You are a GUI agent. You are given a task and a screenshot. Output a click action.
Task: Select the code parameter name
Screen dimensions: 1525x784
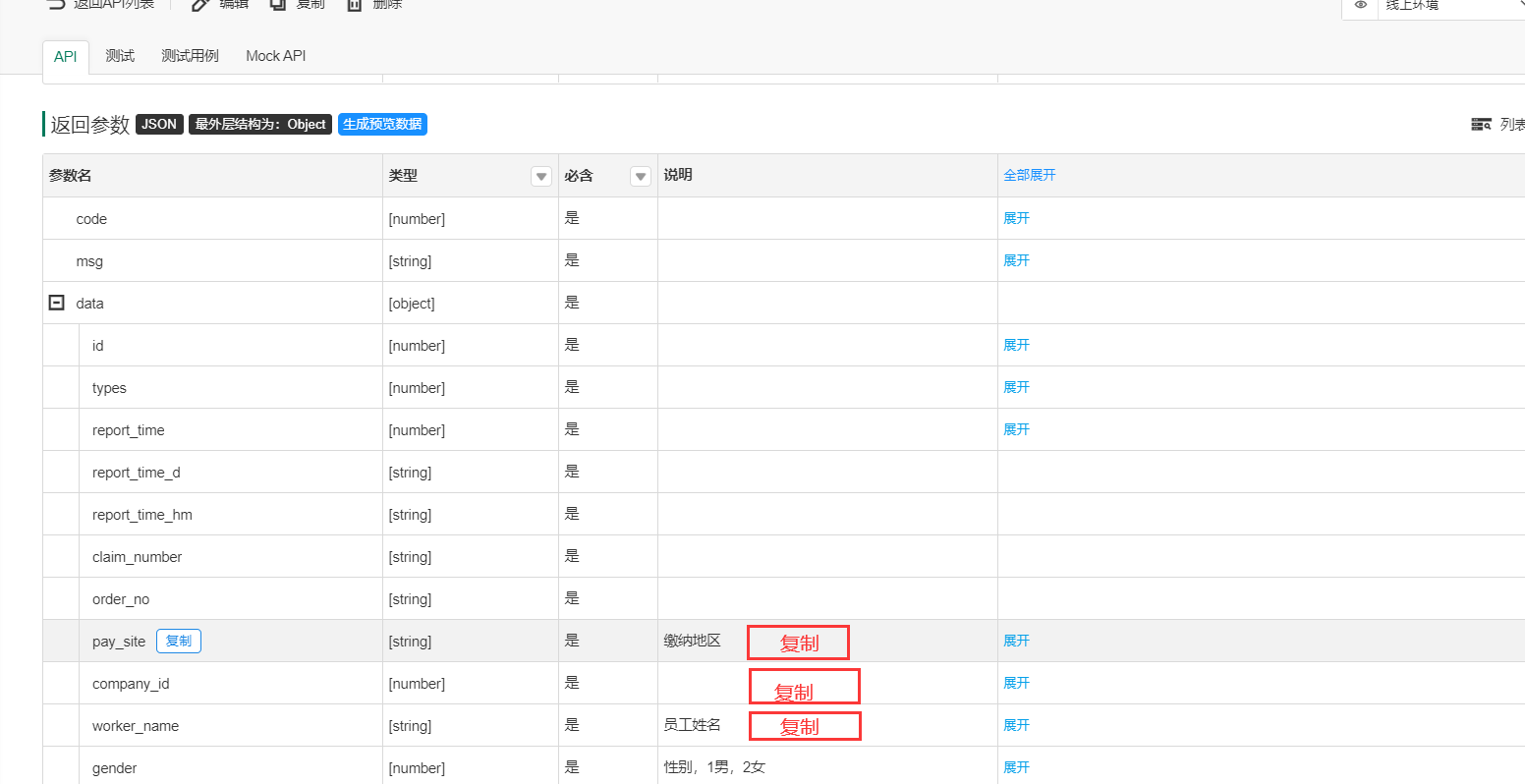click(91, 219)
